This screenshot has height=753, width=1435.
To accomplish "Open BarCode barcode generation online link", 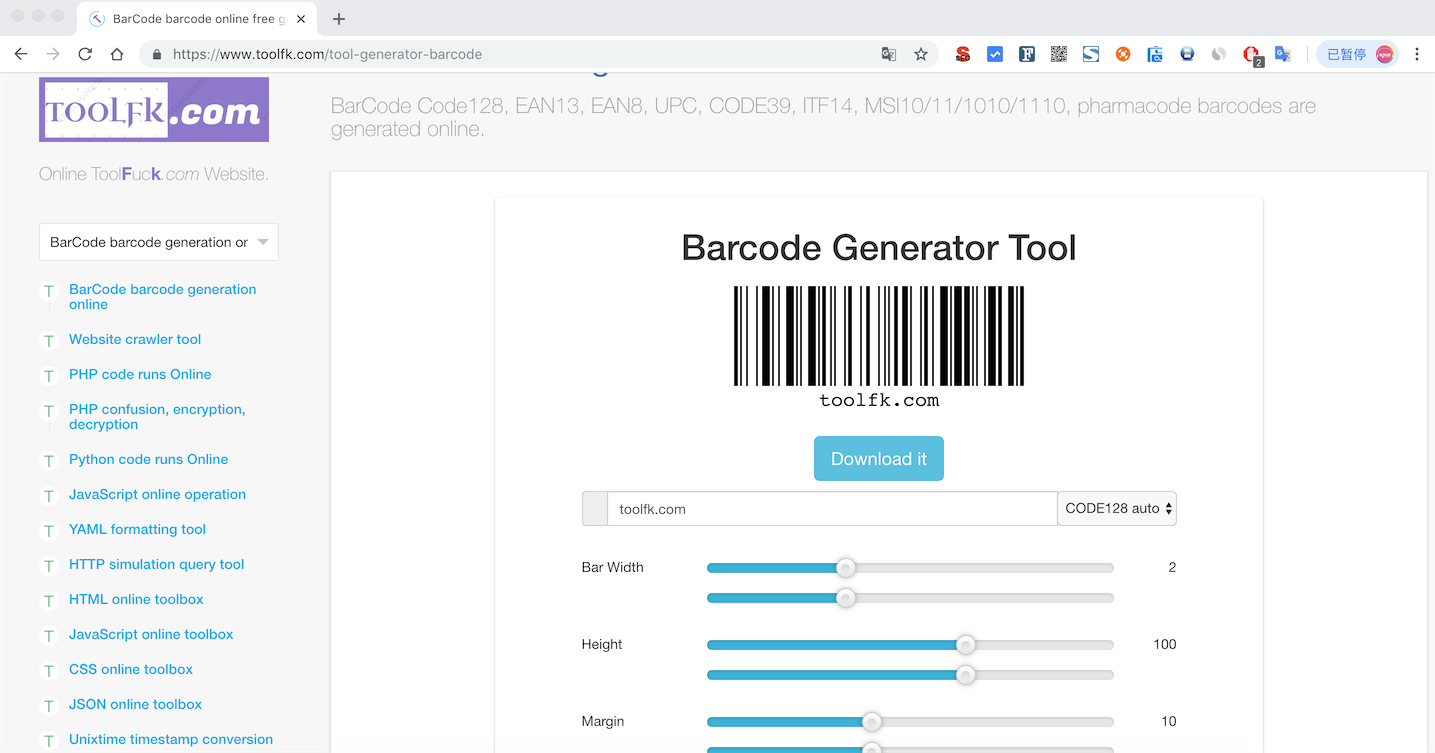I will coord(163,297).
